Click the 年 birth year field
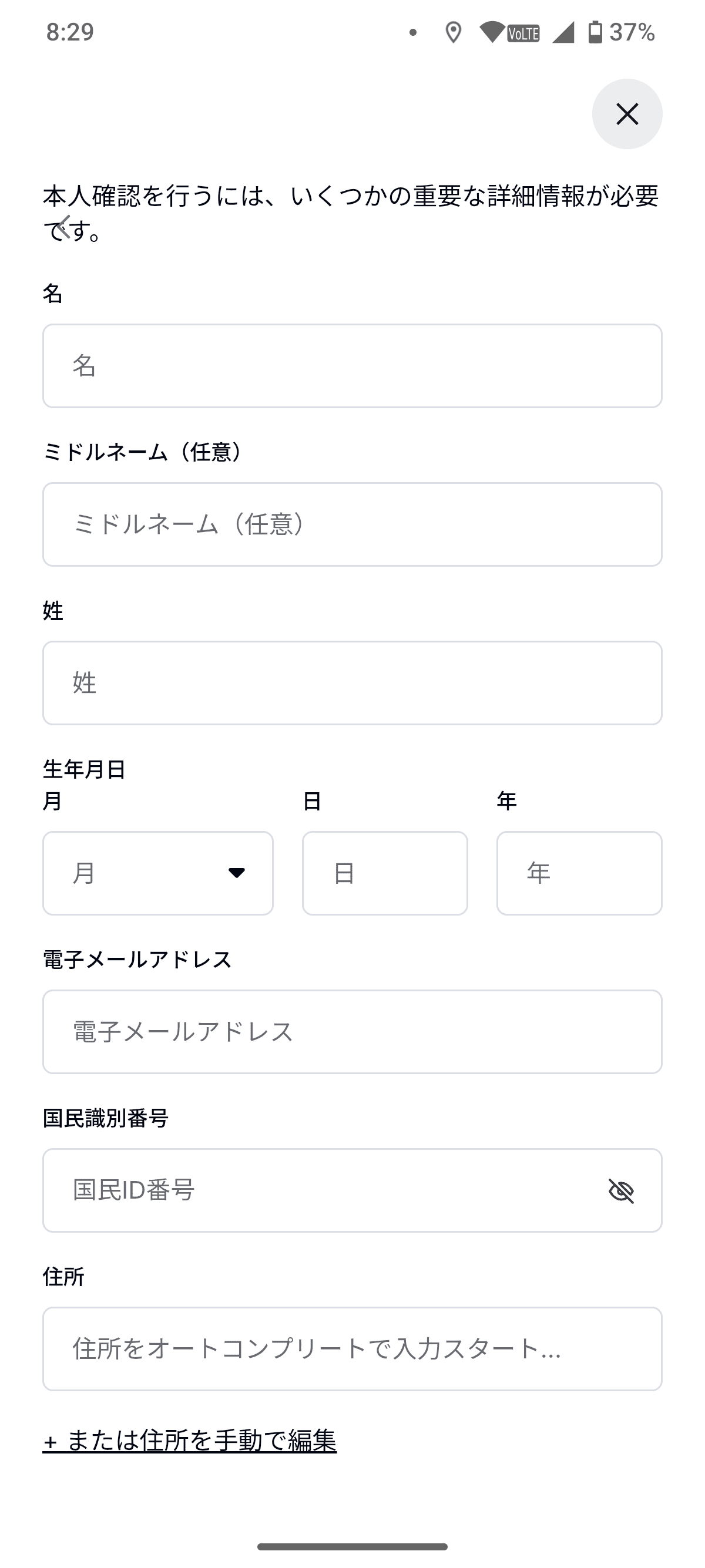705x1568 pixels. pyautogui.click(x=579, y=873)
